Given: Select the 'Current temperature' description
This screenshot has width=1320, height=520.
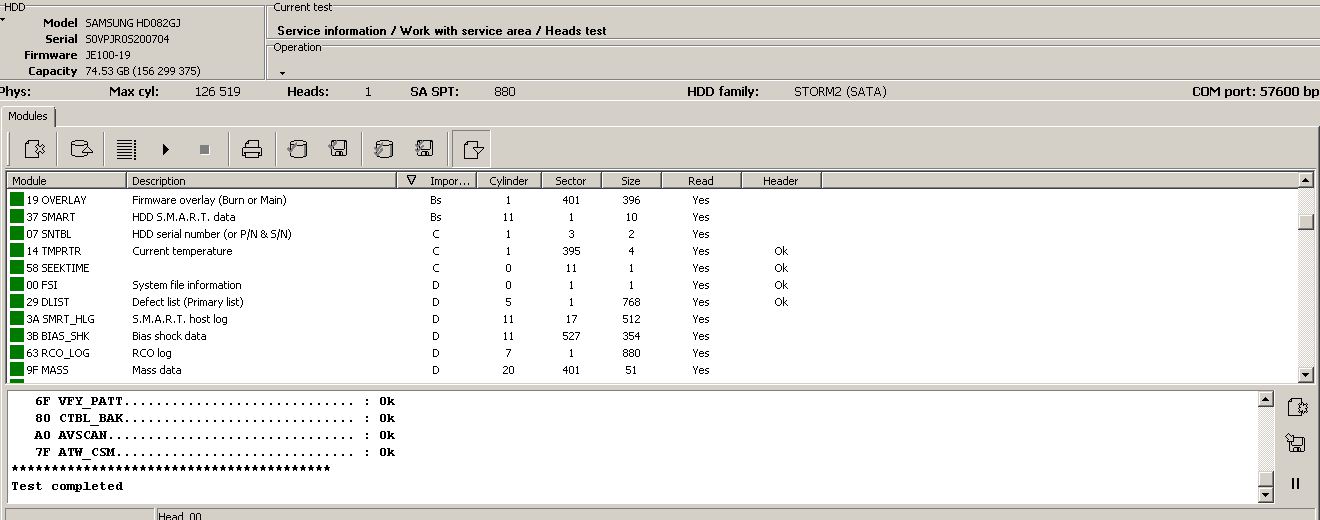Looking at the screenshot, I should click(182, 251).
